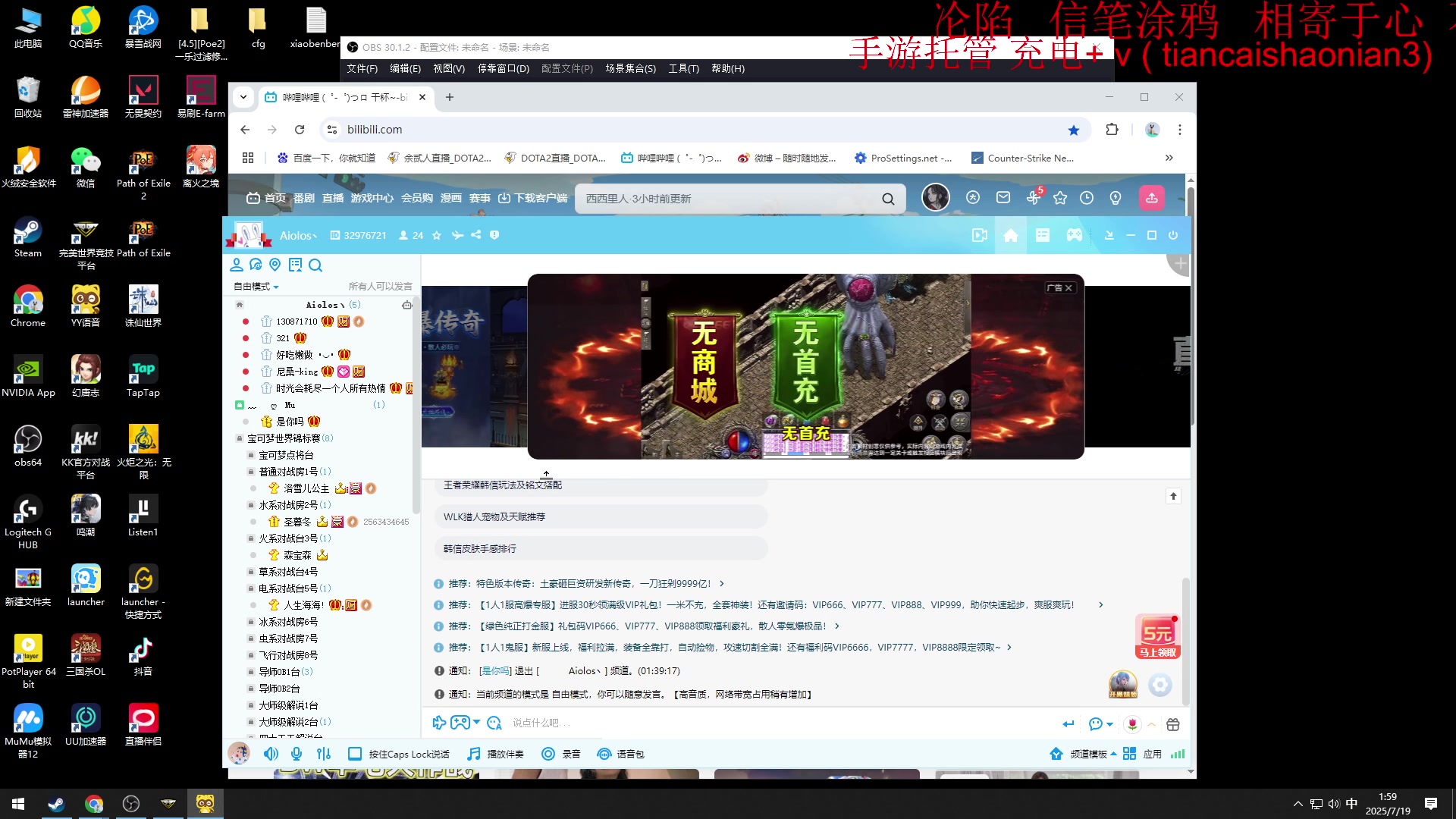Click the 播放伴奏 music note icon
Image resolution: width=1456 pixels, height=819 pixels.
[x=472, y=754]
